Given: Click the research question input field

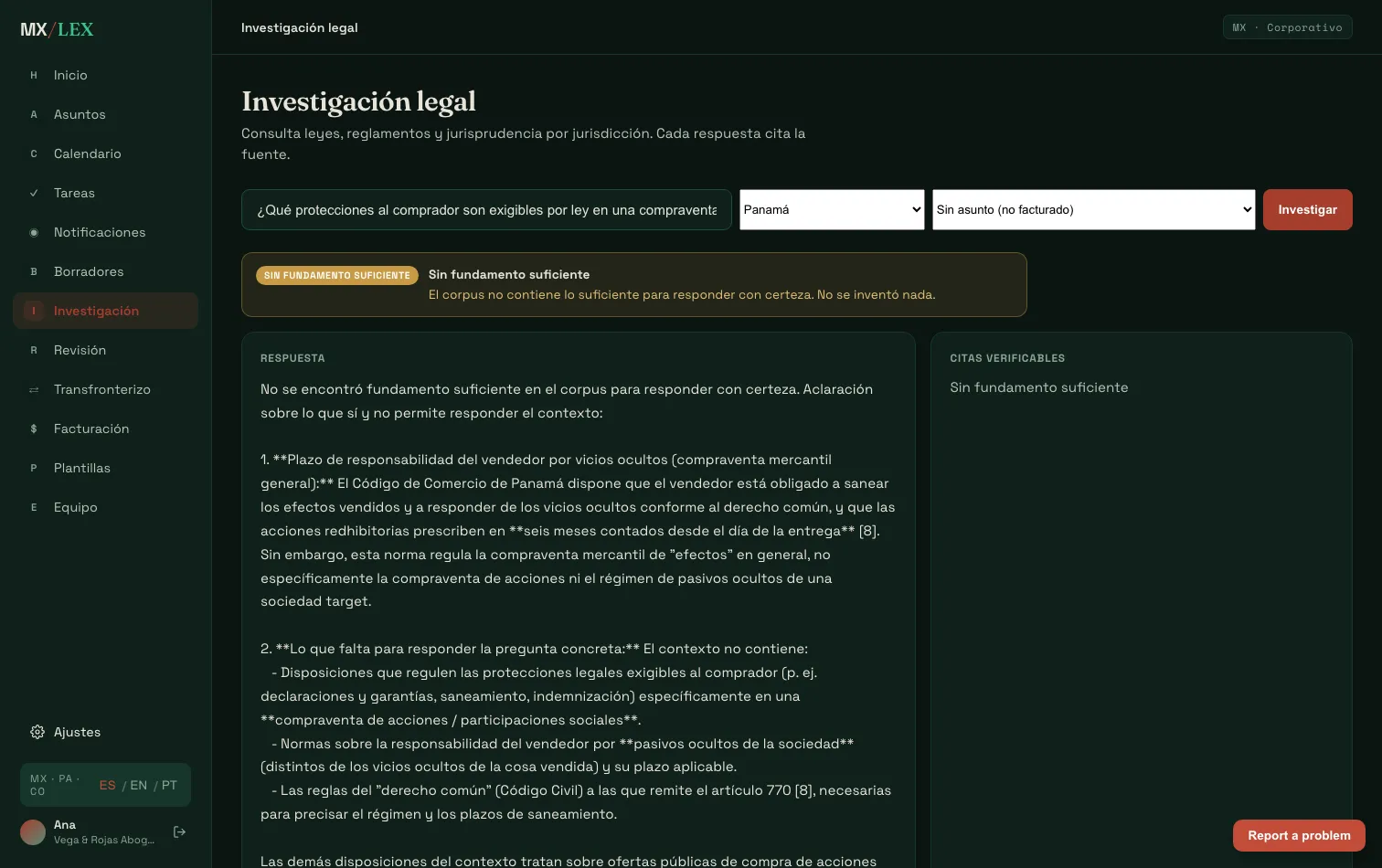Looking at the screenshot, I should point(486,209).
